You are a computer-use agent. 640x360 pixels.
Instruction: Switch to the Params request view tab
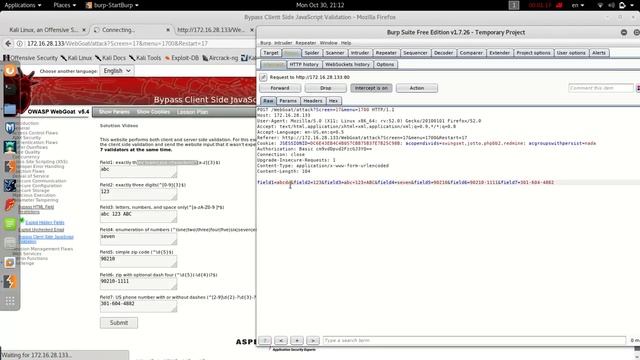coord(288,101)
